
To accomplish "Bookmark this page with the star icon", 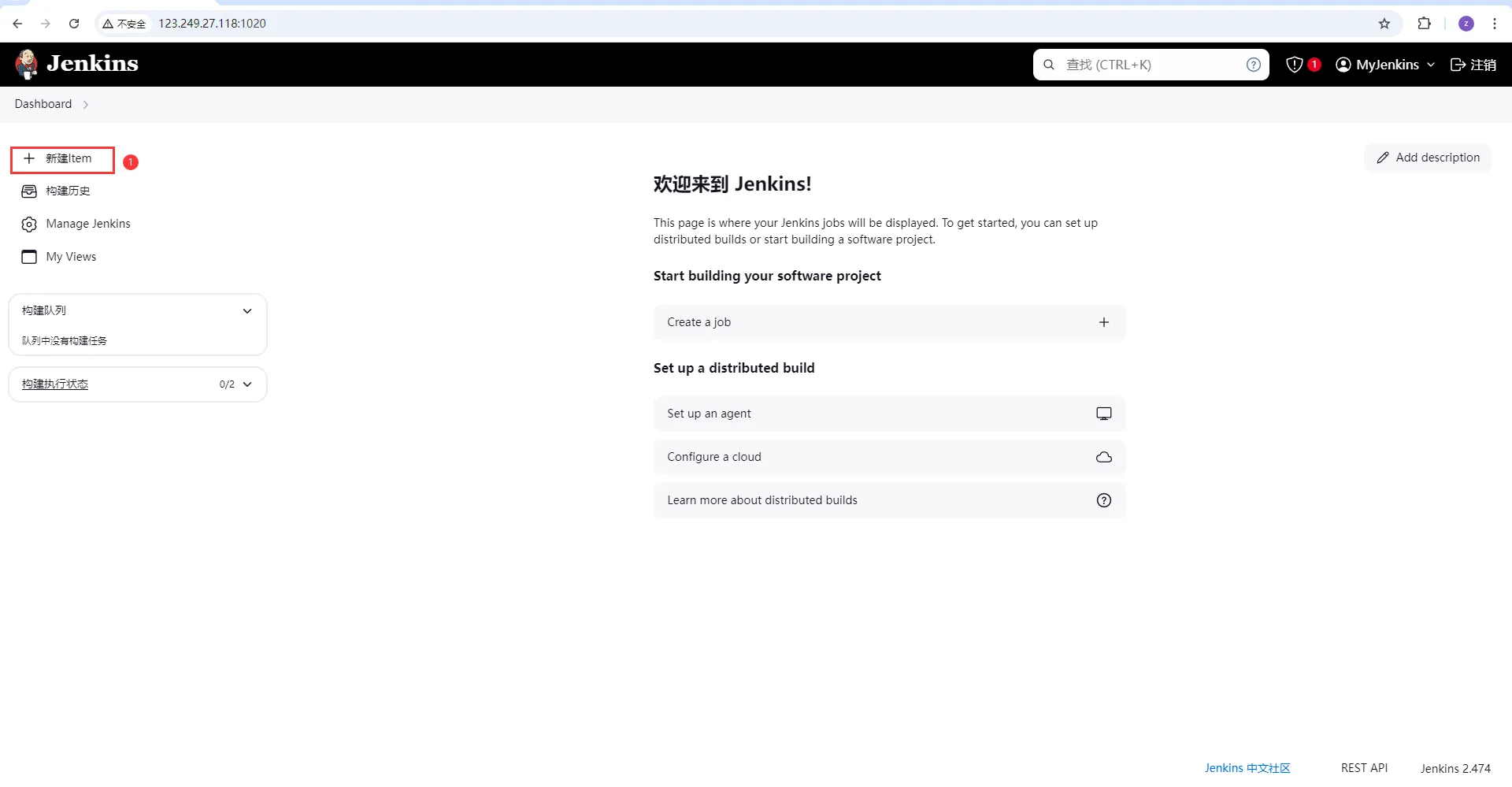I will tap(1384, 24).
